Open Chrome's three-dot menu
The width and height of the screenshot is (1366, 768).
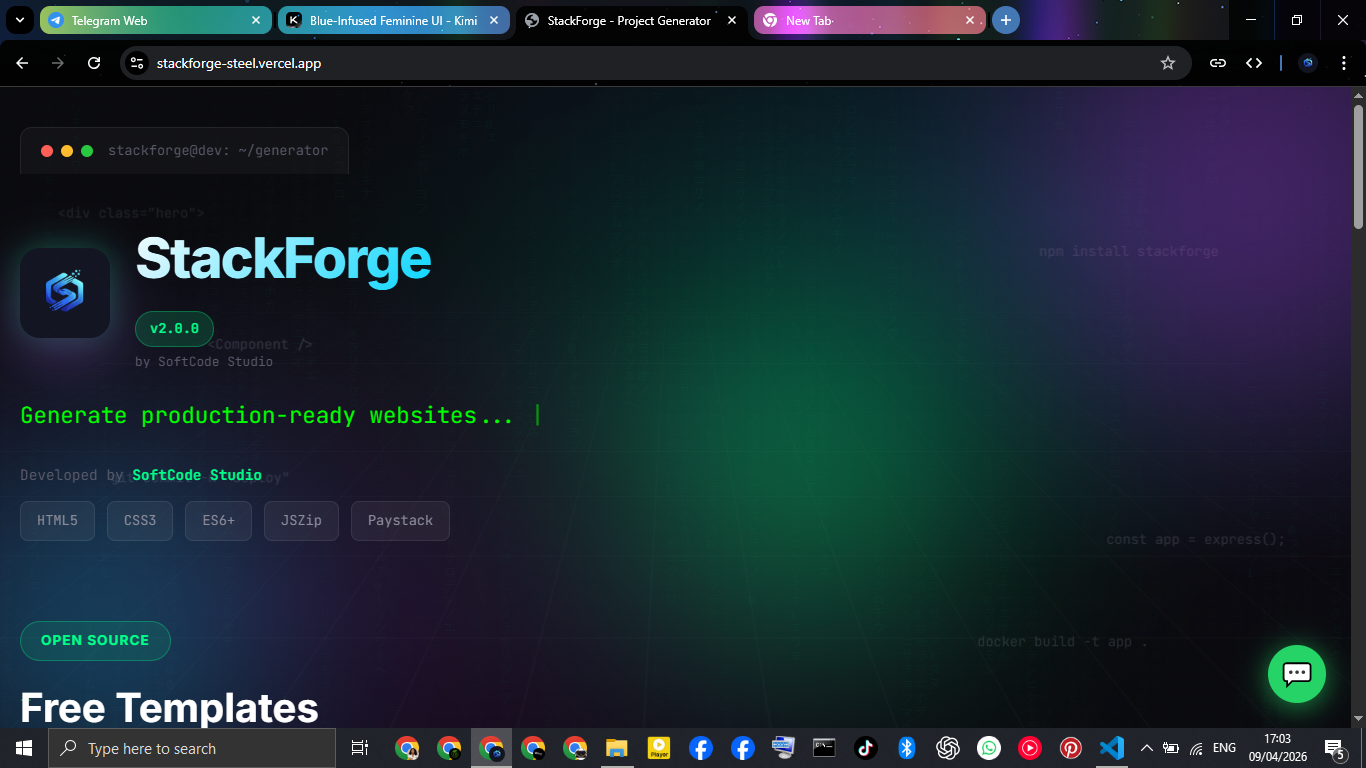click(1345, 62)
